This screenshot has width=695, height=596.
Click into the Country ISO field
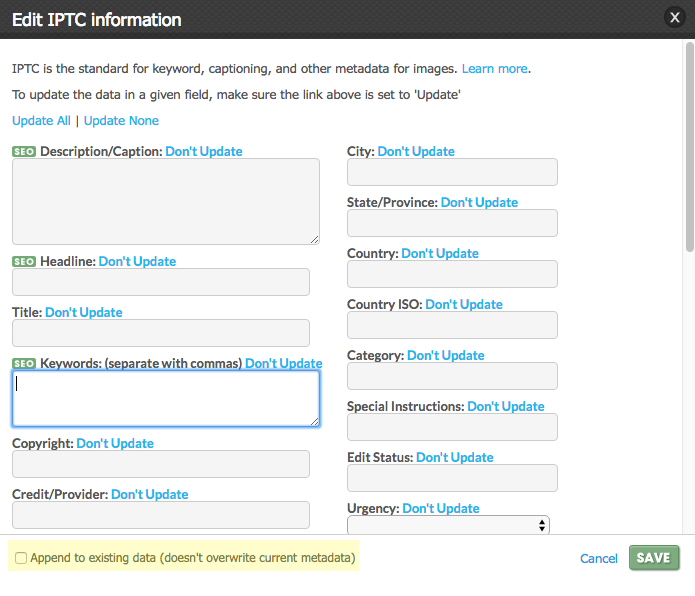click(x=452, y=325)
